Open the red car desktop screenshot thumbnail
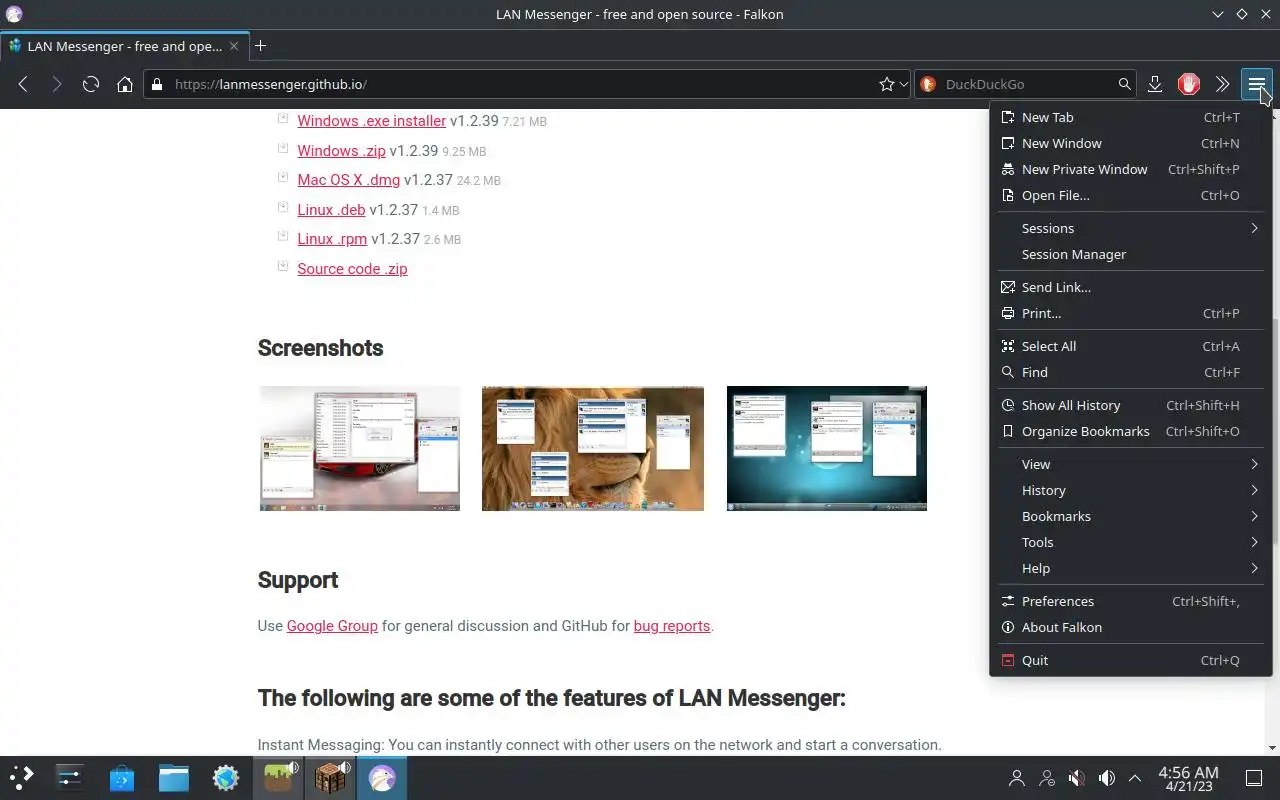The height and width of the screenshot is (800, 1280). [x=360, y=448]
